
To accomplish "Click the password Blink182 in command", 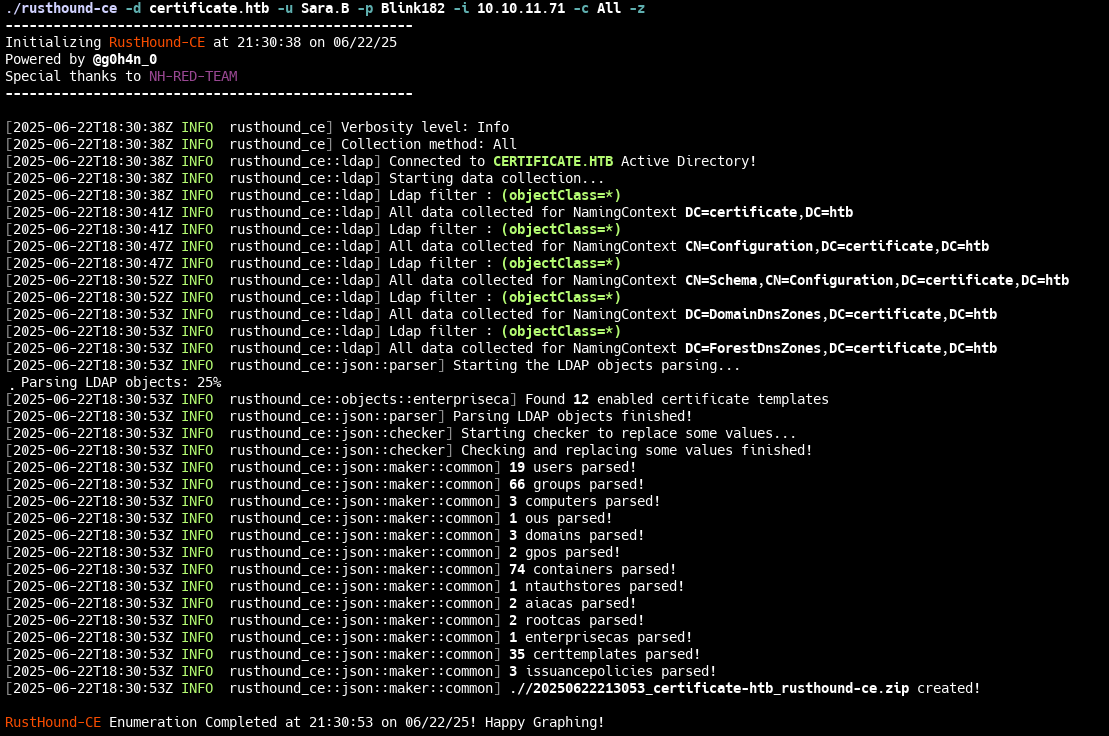I will (408, 9).
